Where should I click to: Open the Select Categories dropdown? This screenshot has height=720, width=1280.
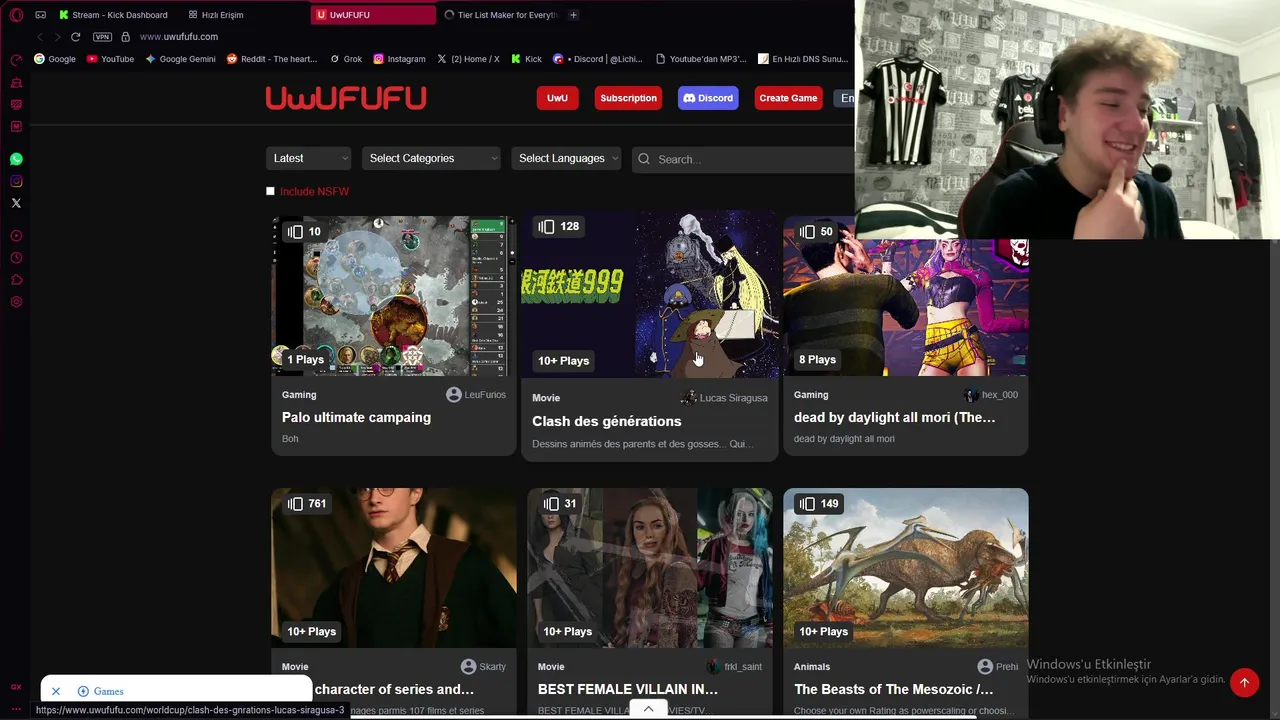(x=431, y=158)
